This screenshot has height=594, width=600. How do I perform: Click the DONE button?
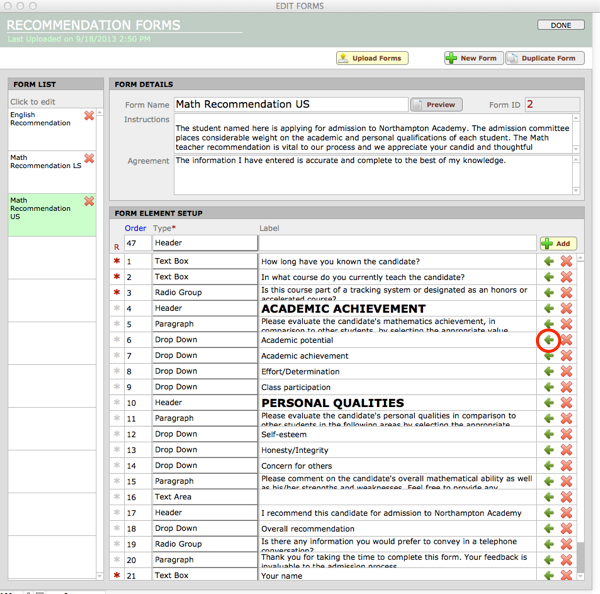561,24
